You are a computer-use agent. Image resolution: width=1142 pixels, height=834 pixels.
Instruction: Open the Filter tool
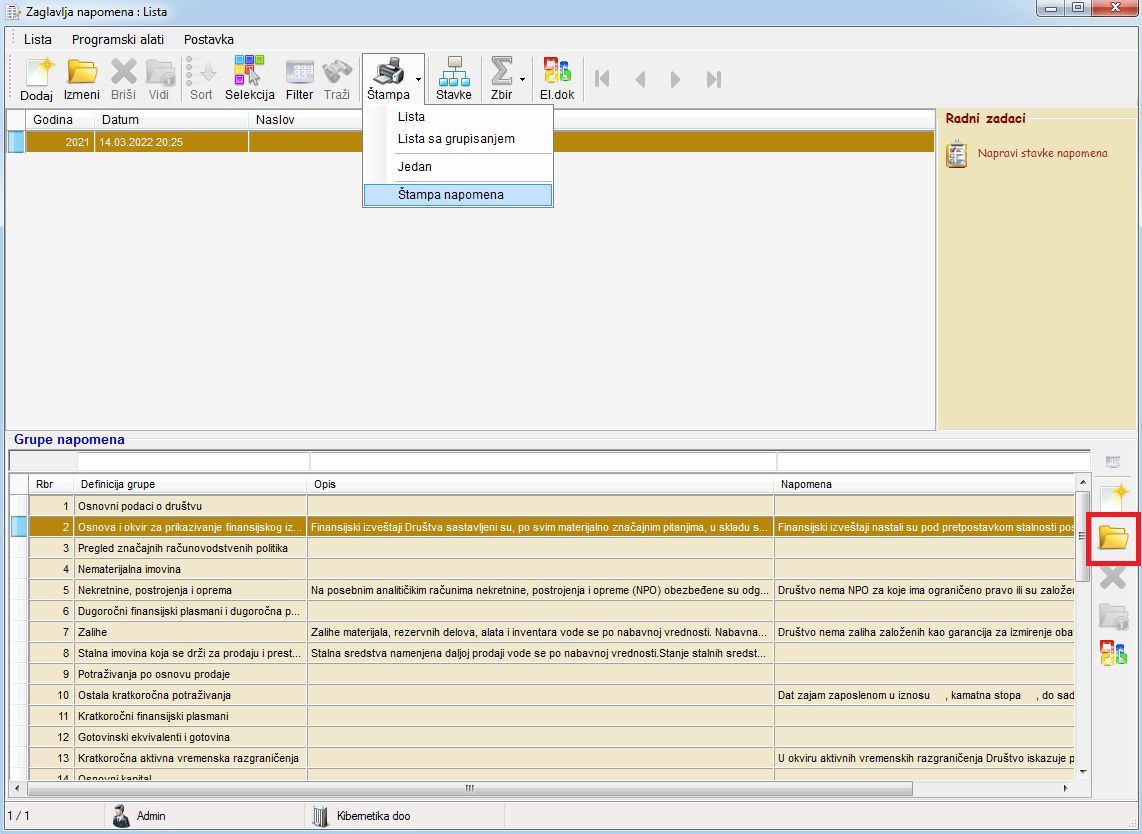tap(299, 78)
